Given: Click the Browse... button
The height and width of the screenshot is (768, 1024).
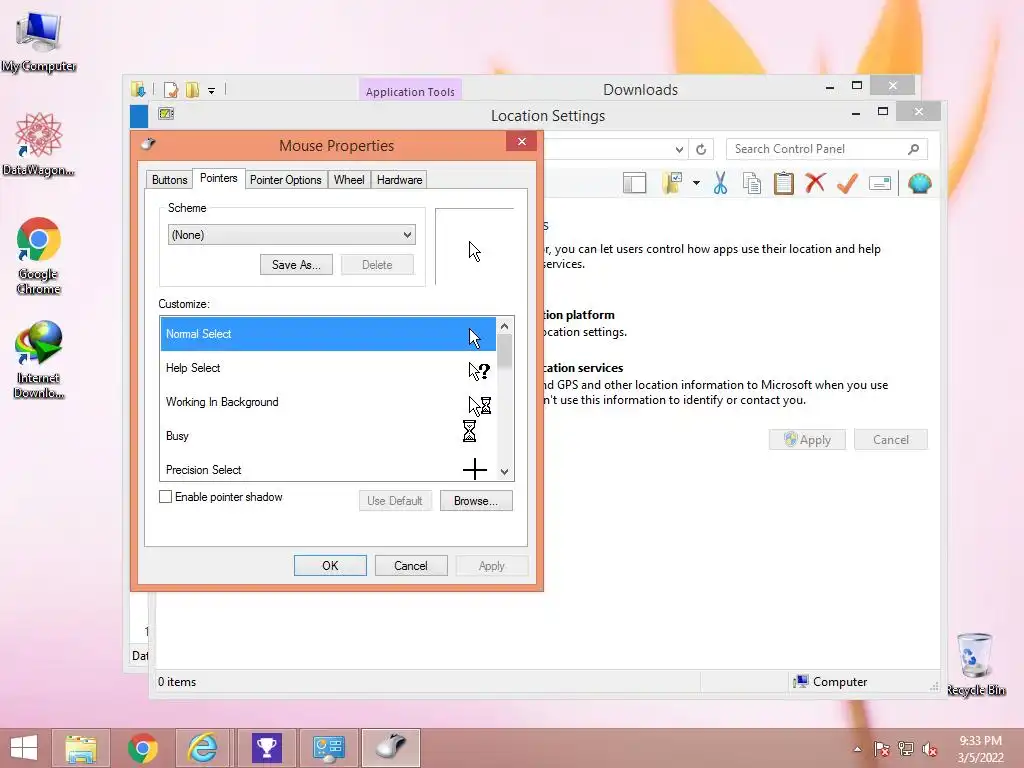Looking at the screenshot, I should (476, 501).
